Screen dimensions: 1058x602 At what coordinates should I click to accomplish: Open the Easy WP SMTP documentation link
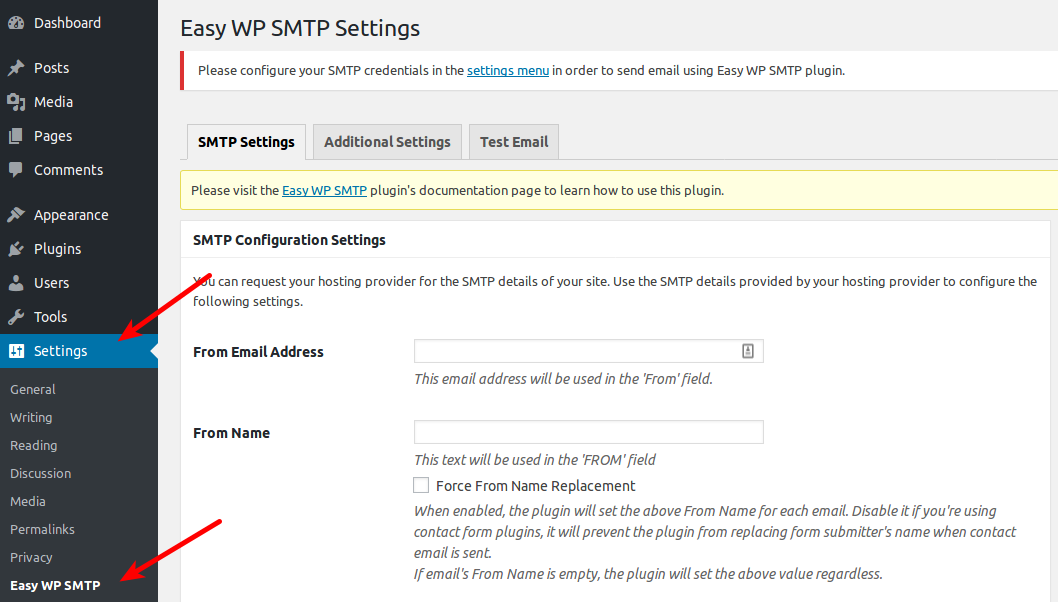[325, 190]
